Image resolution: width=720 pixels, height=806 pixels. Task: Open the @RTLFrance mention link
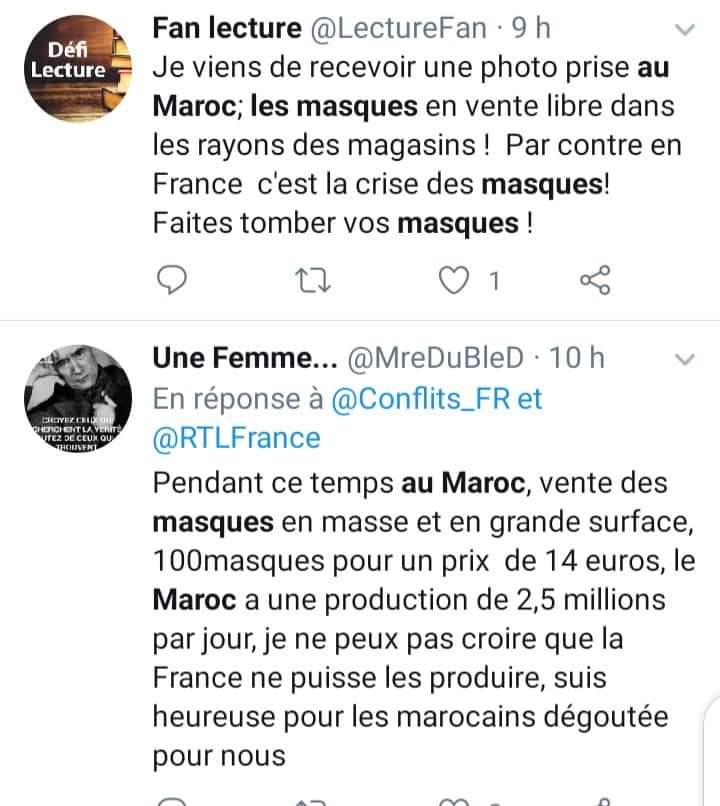click(237, 438)
